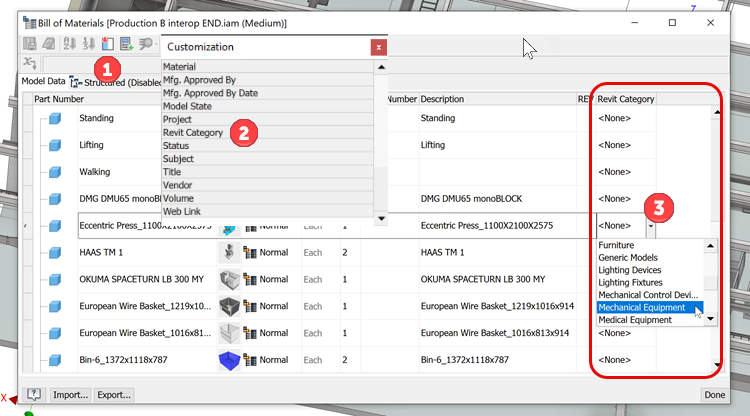Click the View Options flashlight icon
The image size is (750, 416).
145,44
